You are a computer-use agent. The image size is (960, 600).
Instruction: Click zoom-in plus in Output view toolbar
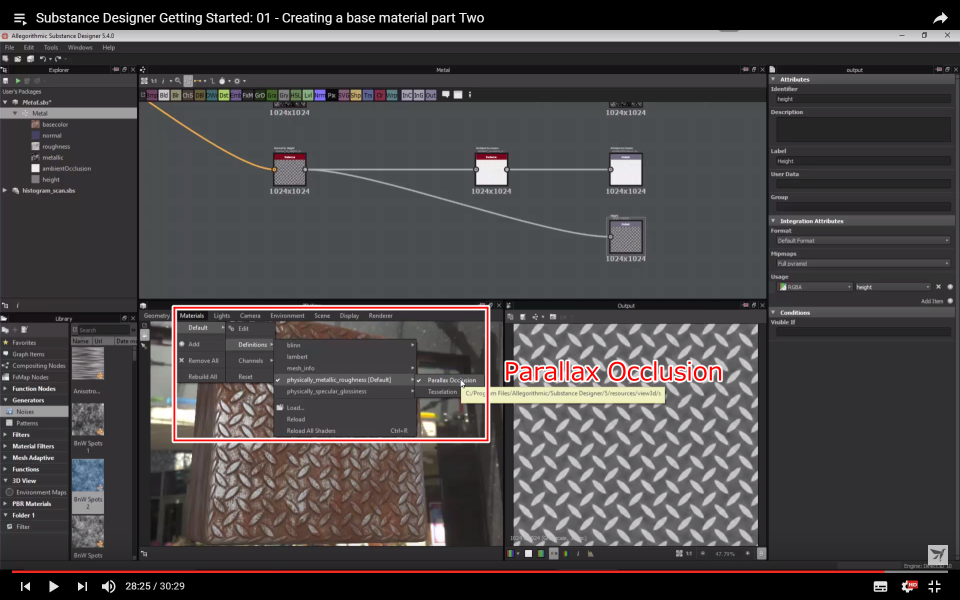point(748,553)
